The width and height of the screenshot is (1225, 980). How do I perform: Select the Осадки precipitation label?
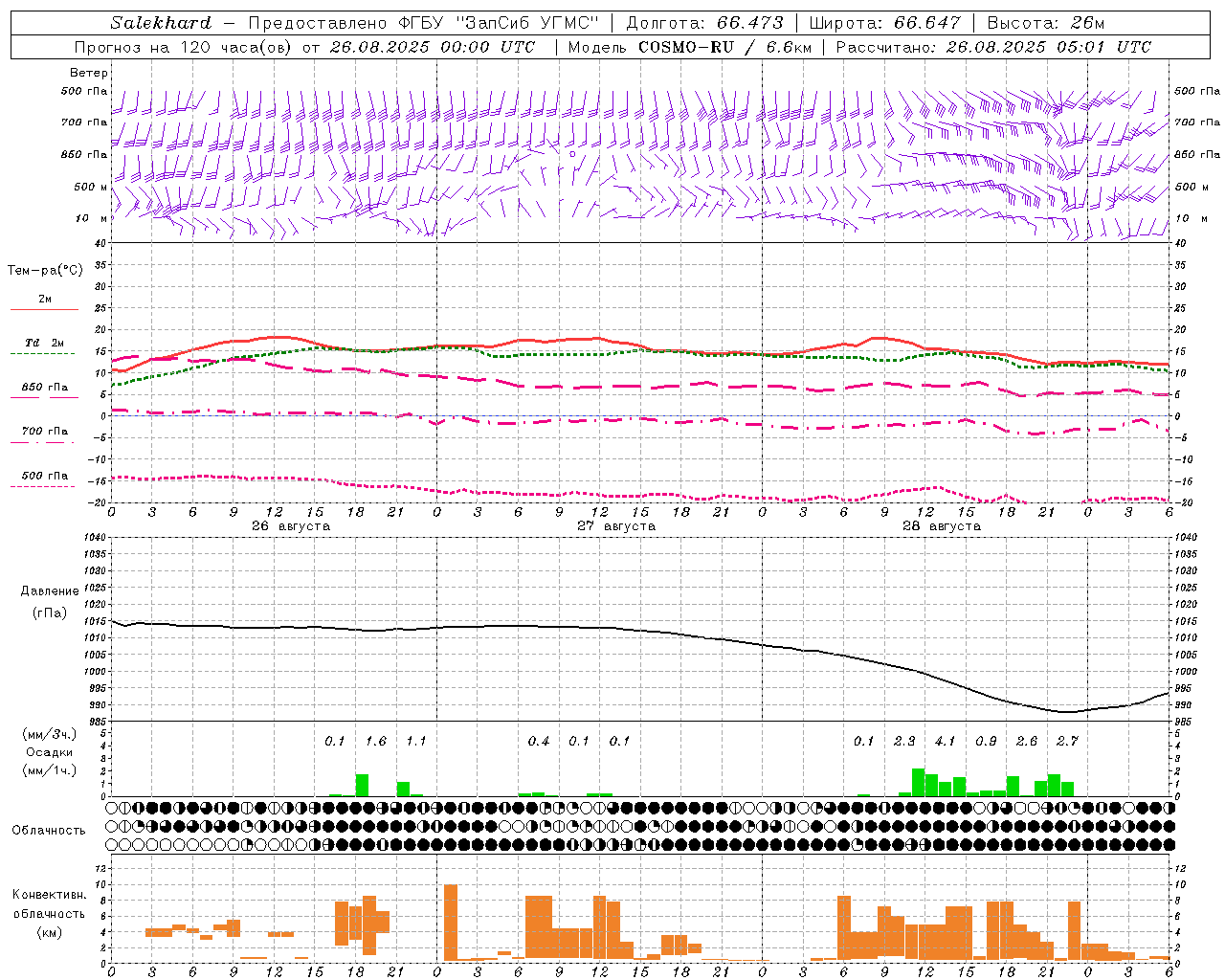click(x=50, y=752)
